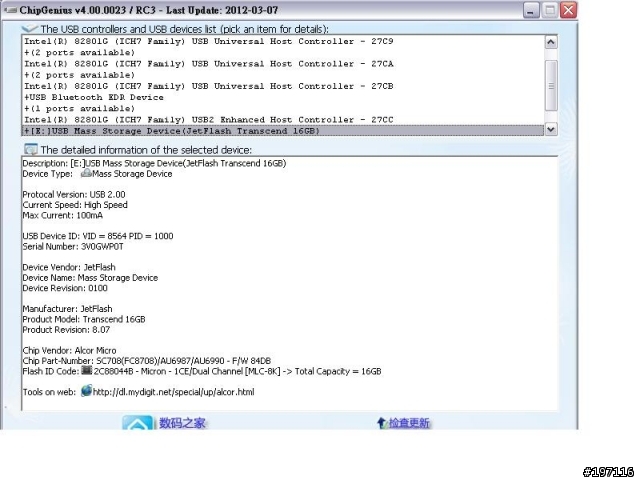640x480 pixels.
Task: Click the Product Revision: 8.07 line
Action: point(66,330)
